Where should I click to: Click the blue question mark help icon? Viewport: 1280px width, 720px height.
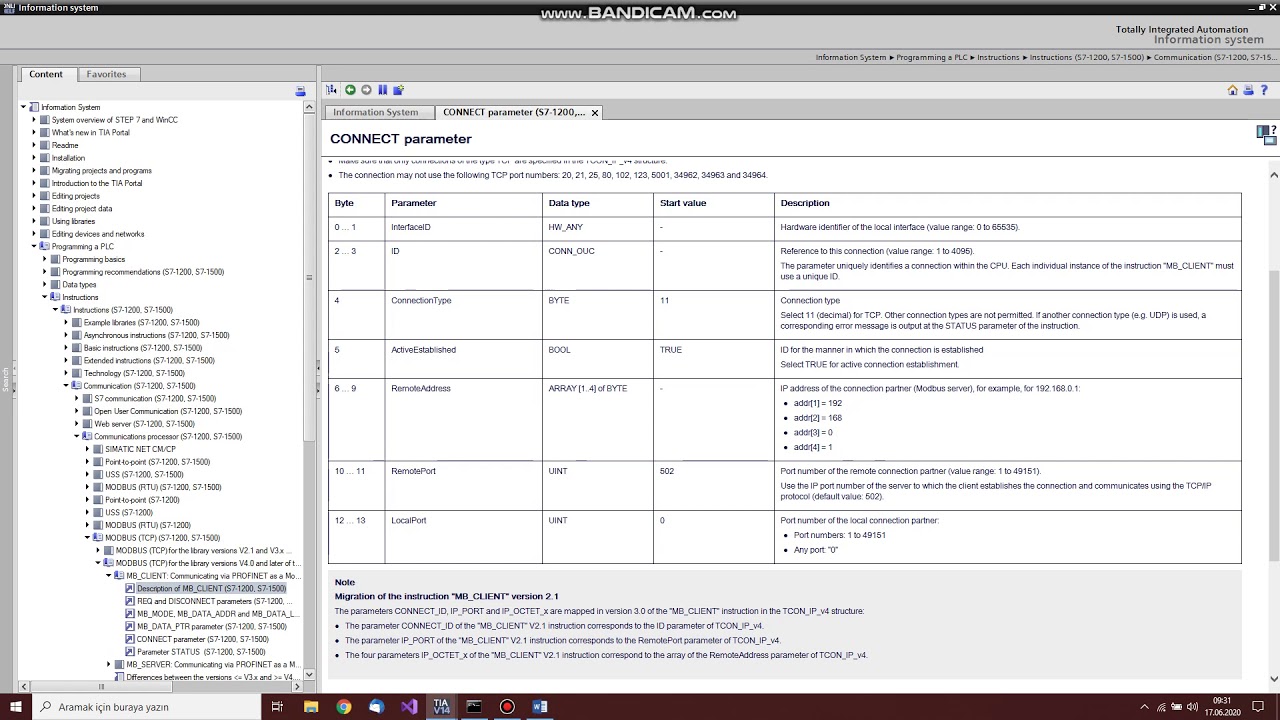point(1264,90)
